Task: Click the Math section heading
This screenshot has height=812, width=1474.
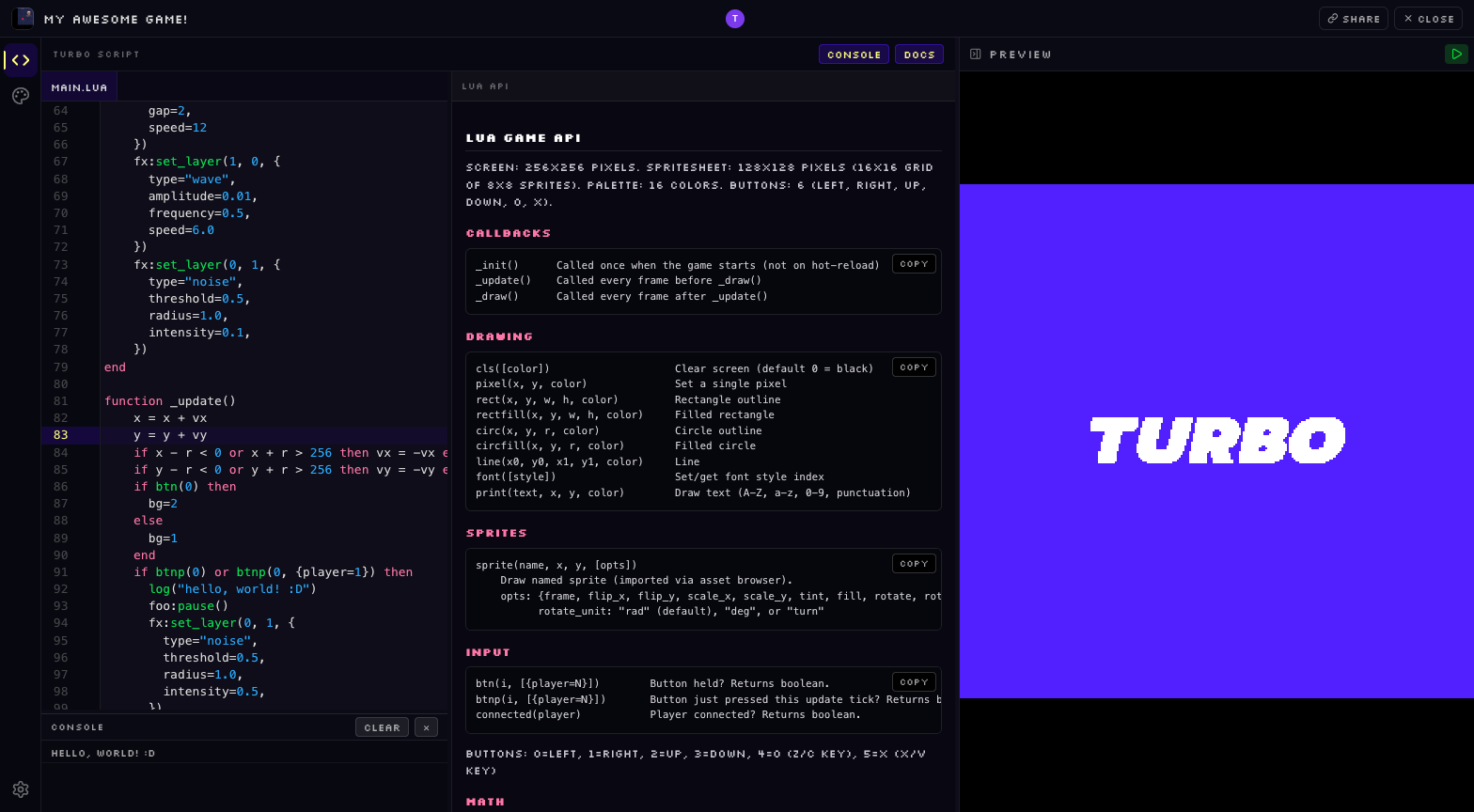Action: (485, 802)
